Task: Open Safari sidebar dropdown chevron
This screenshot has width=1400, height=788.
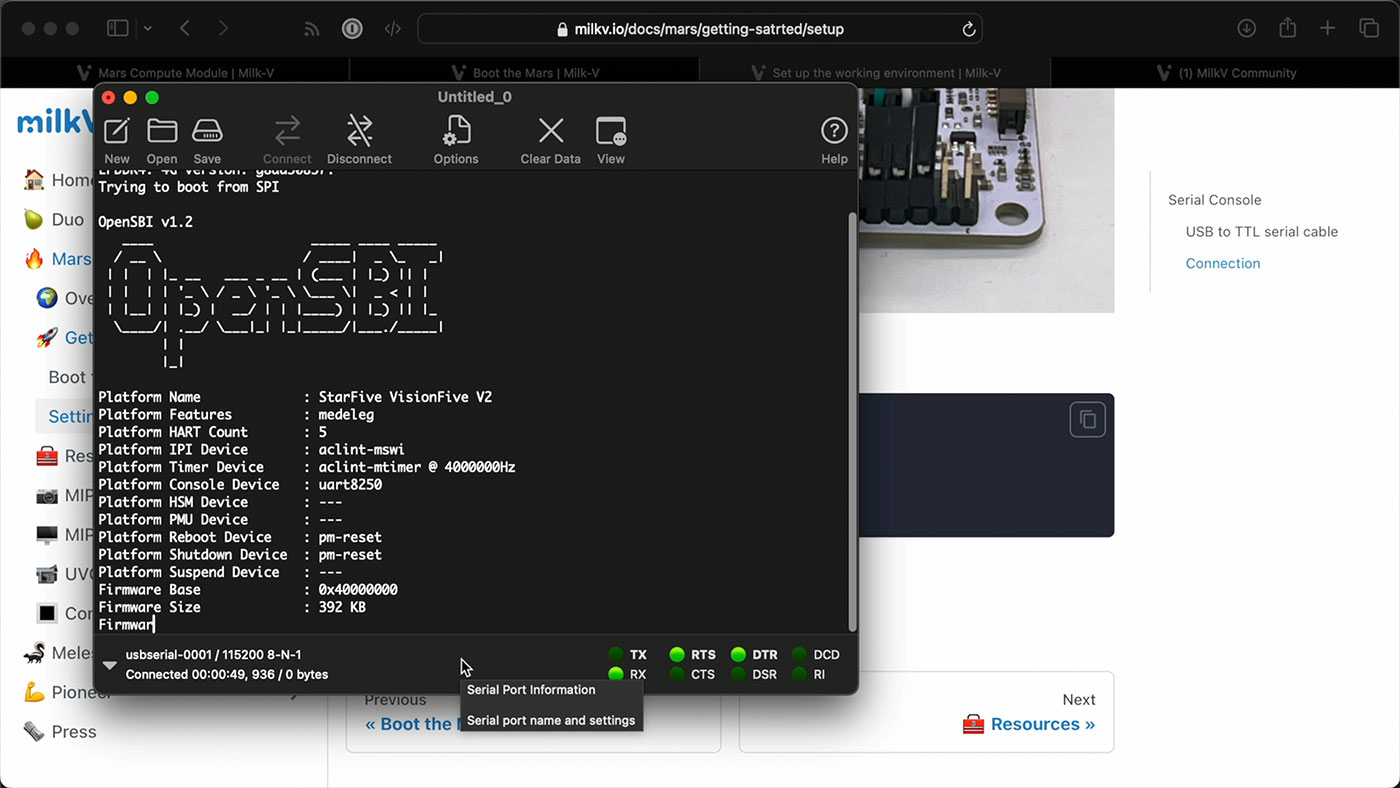Action: click(x=148, y=28)
